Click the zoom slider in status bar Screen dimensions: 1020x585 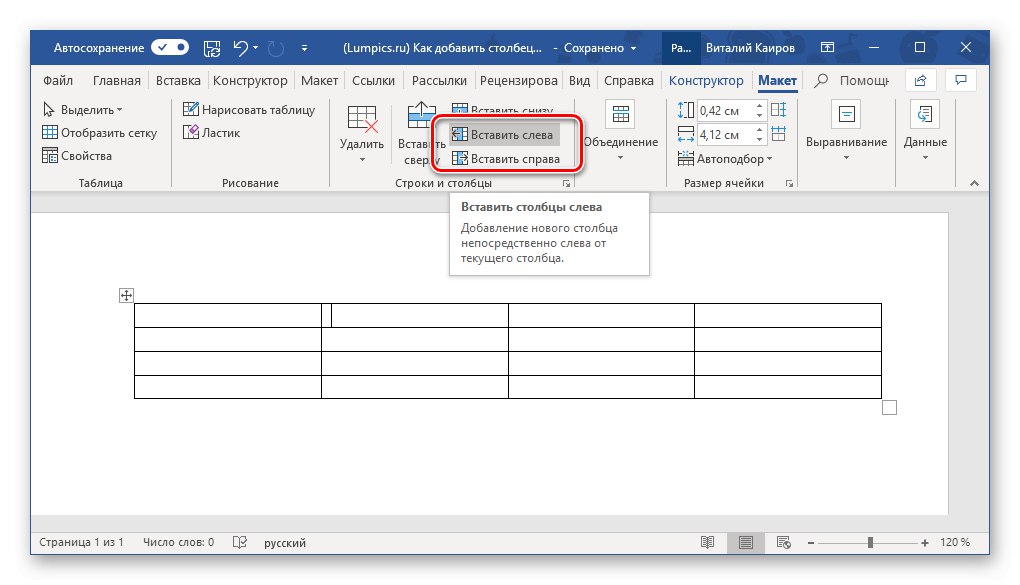pos(870,542)
